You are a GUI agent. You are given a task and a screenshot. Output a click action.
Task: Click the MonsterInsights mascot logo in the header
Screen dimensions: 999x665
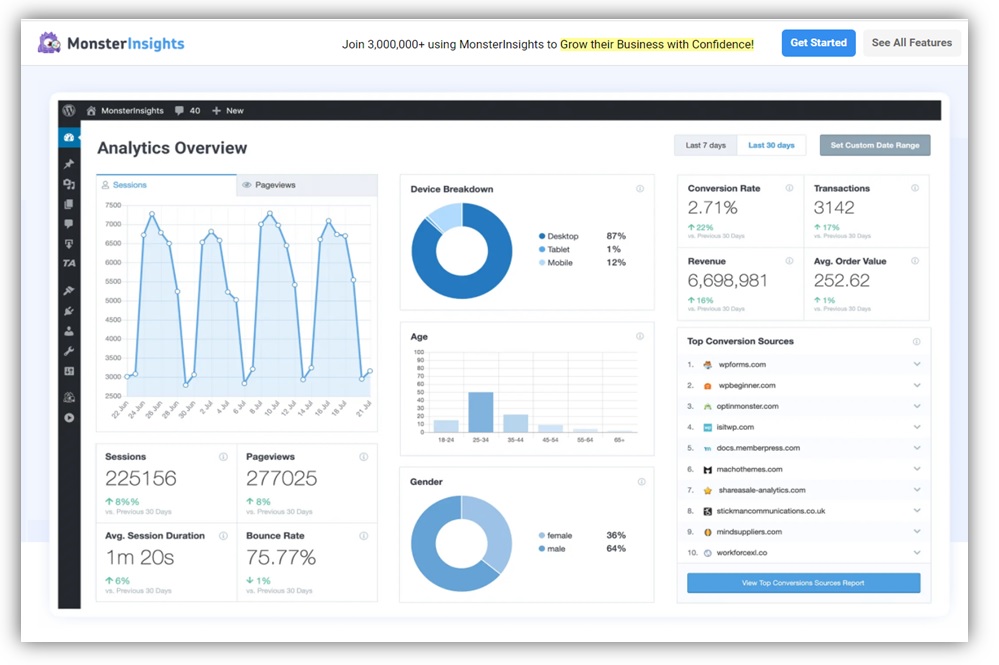pyautogui.click(x=49, y=43)
